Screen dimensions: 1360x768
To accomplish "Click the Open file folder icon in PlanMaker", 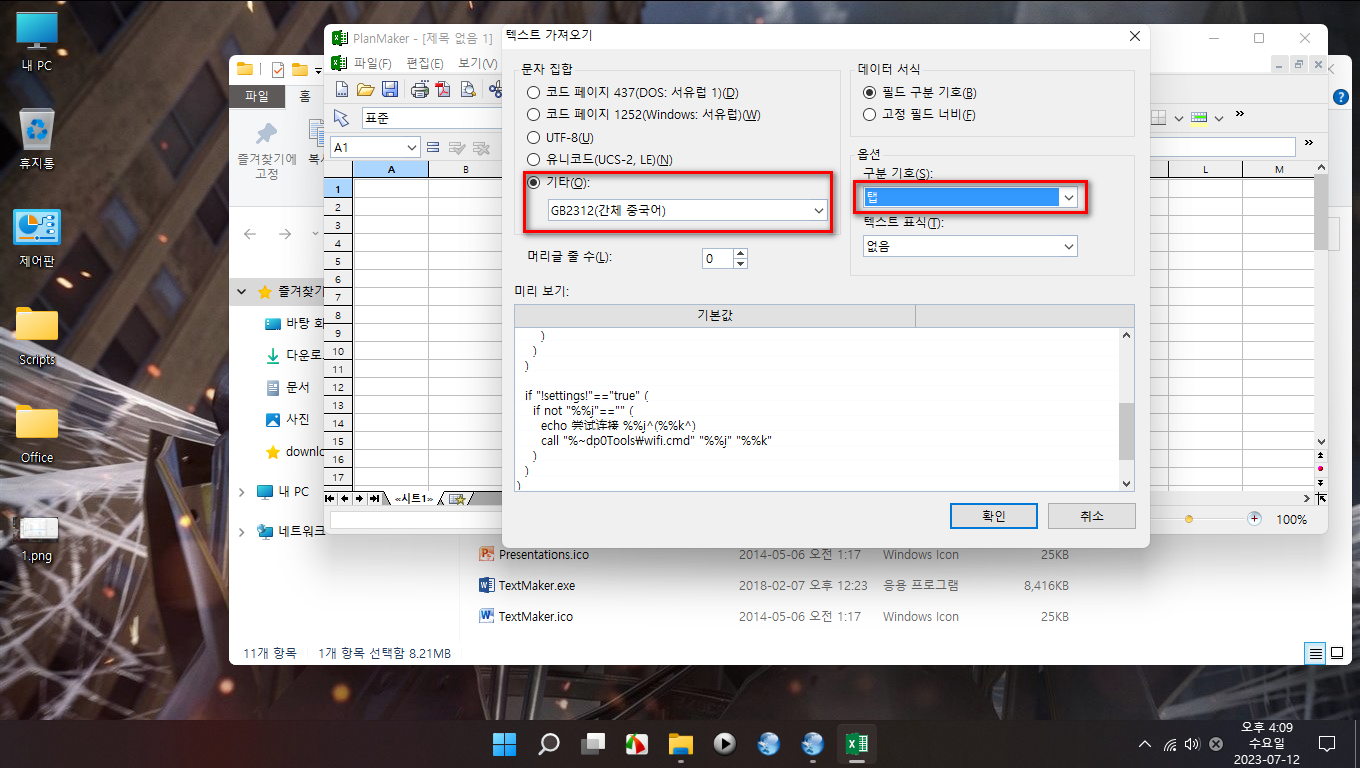I will [366, 89].
